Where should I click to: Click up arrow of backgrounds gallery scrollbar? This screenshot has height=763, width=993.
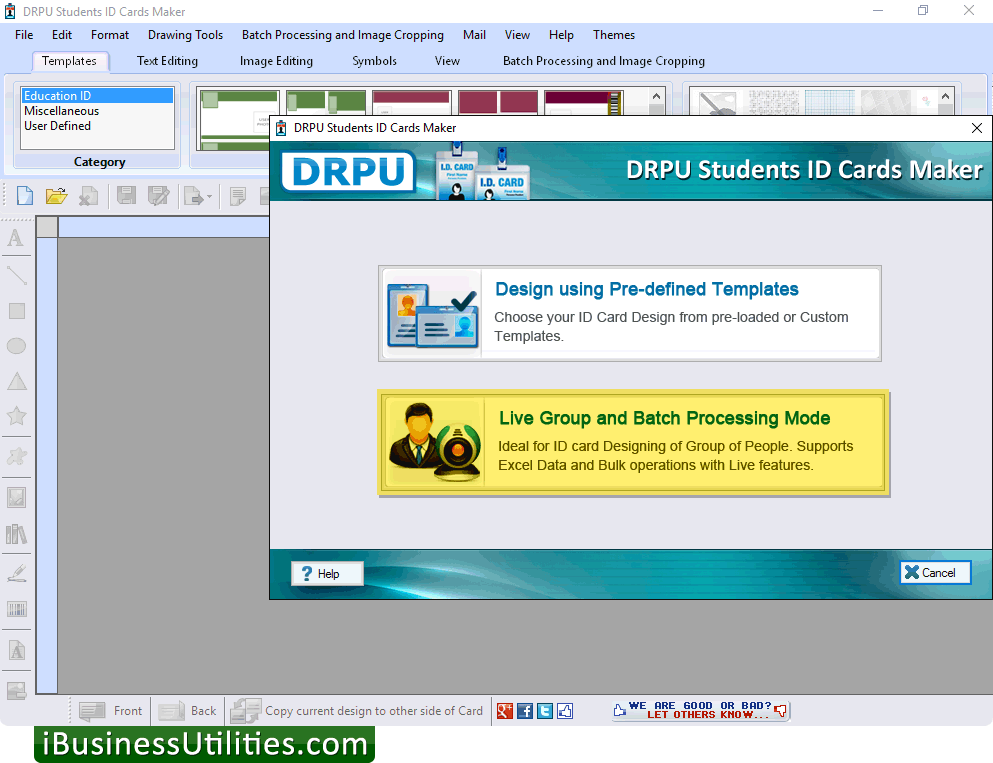946,97
